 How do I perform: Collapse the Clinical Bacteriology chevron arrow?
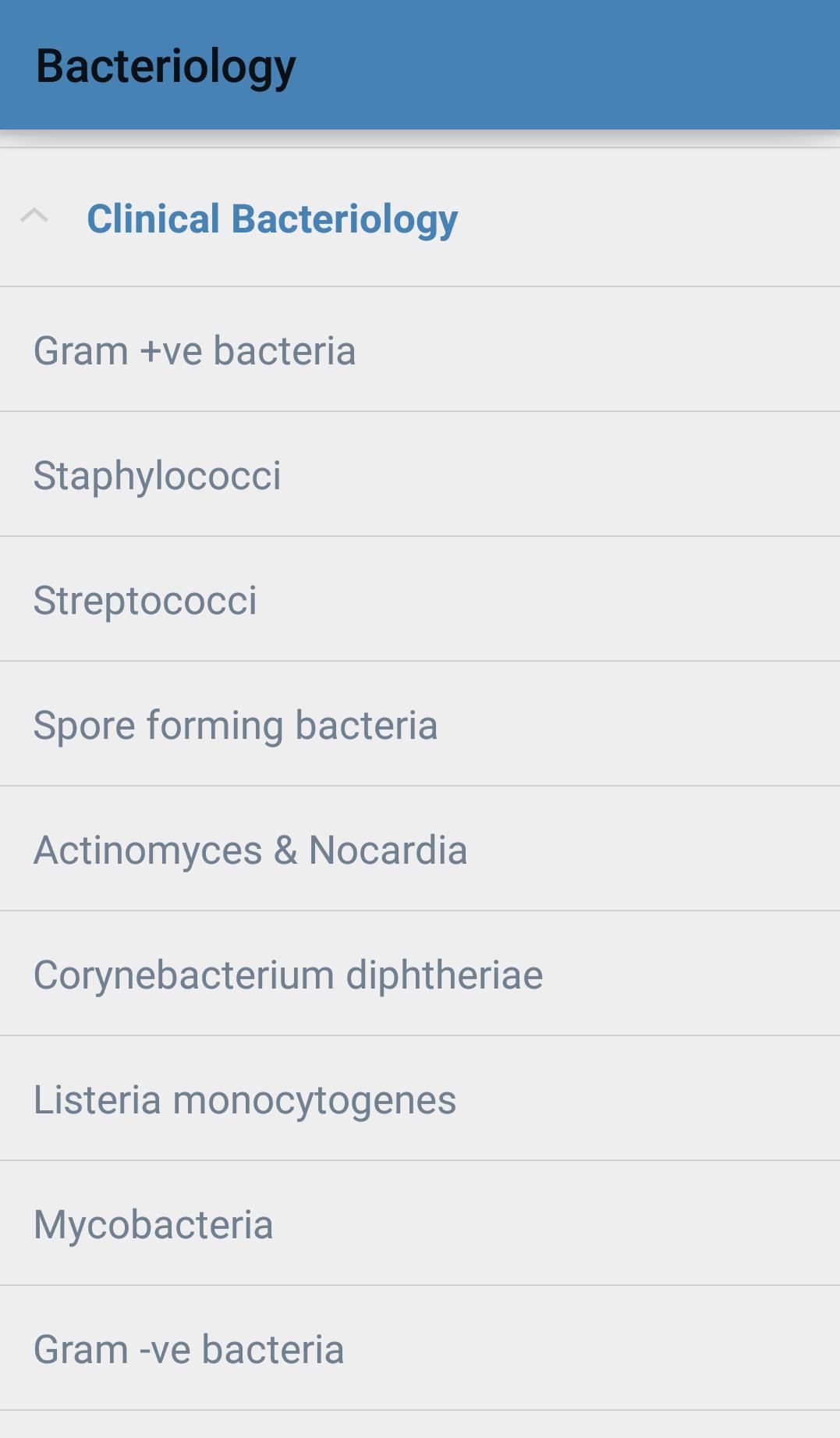(34, 216)
